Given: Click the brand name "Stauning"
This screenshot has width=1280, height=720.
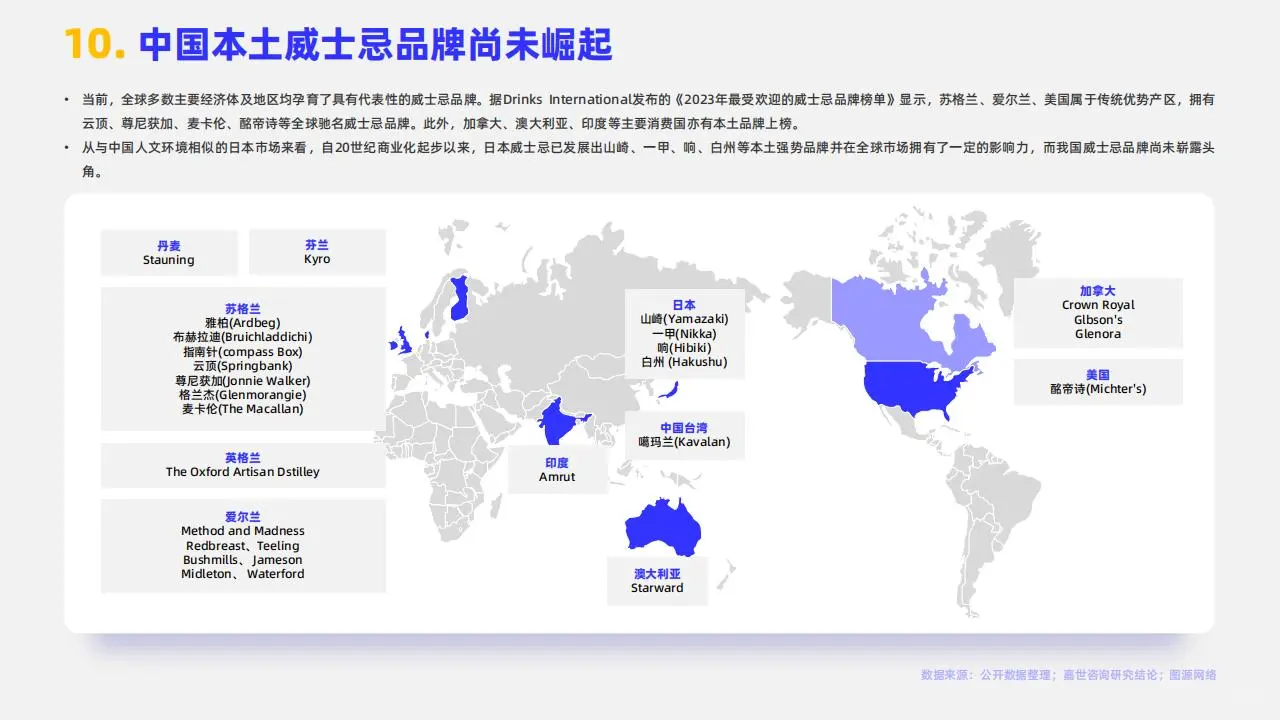Looking at the screenshot, I should point(168,260).
